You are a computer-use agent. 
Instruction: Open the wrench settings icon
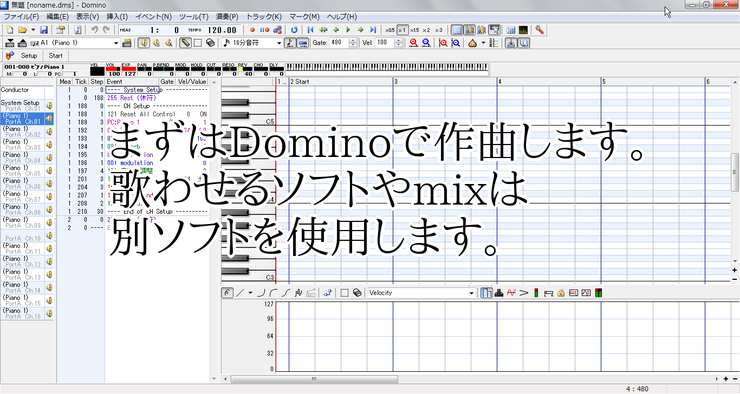click(539, 30)
